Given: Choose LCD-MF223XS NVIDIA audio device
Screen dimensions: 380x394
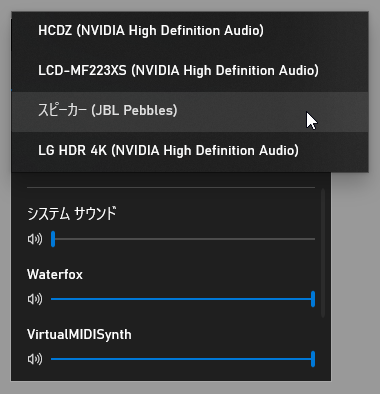Looking at the screenshot, I should point(190,71).
